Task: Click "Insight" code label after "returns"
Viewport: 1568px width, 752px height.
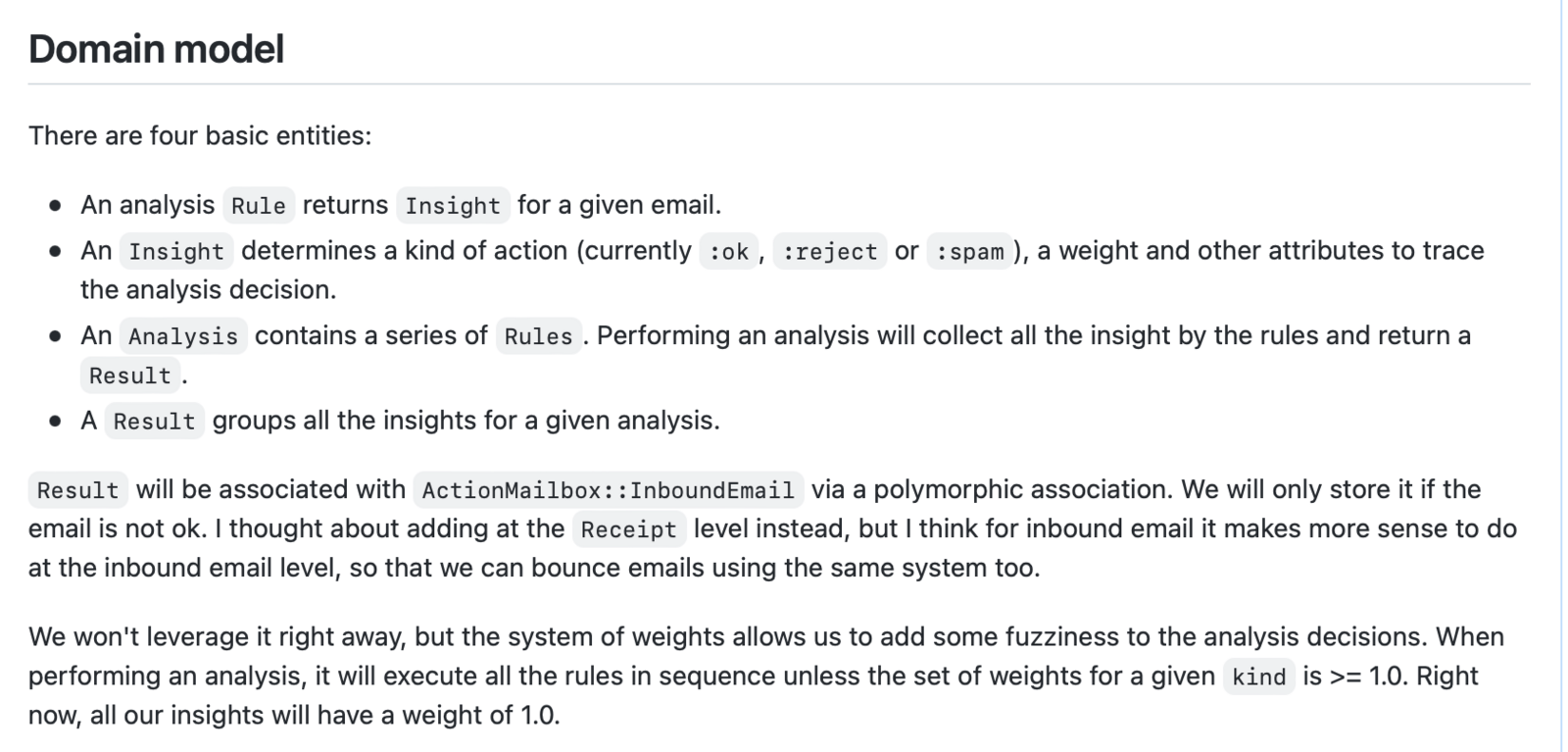Action: click(453, 206)
